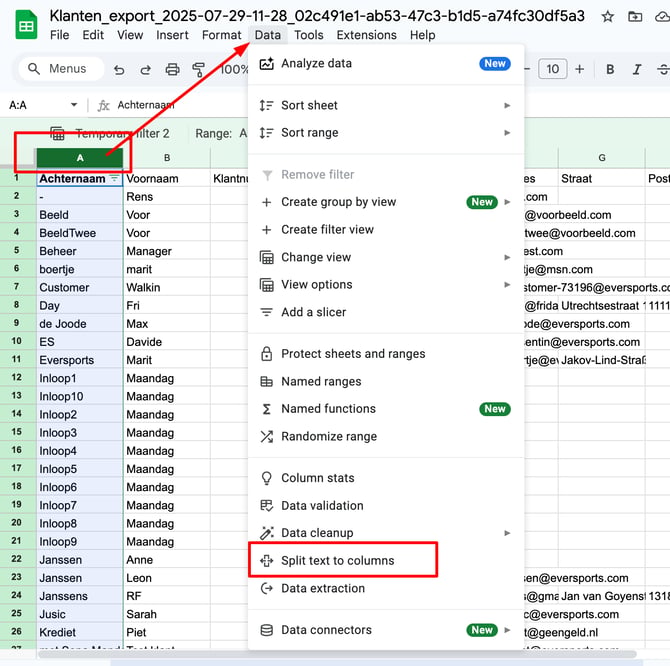Click cell containing Sarah
This screenshot has width=670, height=666.
[x=167, y=614]
